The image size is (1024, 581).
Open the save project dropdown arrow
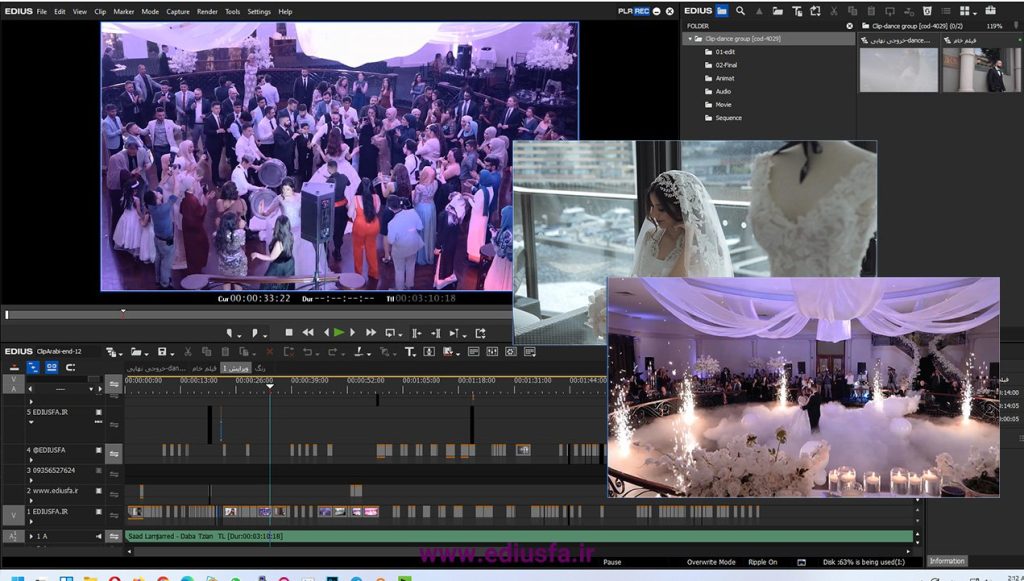coord(171,354)
